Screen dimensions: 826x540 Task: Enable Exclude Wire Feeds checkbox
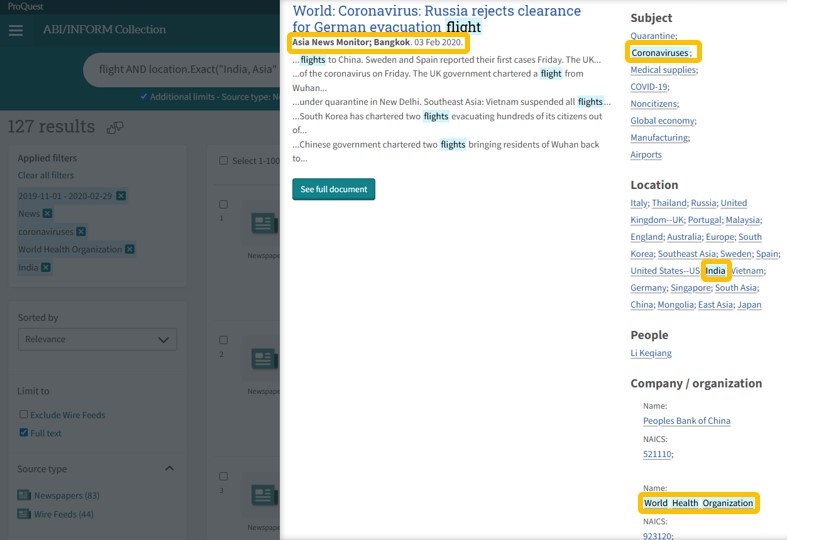point(23,414)
